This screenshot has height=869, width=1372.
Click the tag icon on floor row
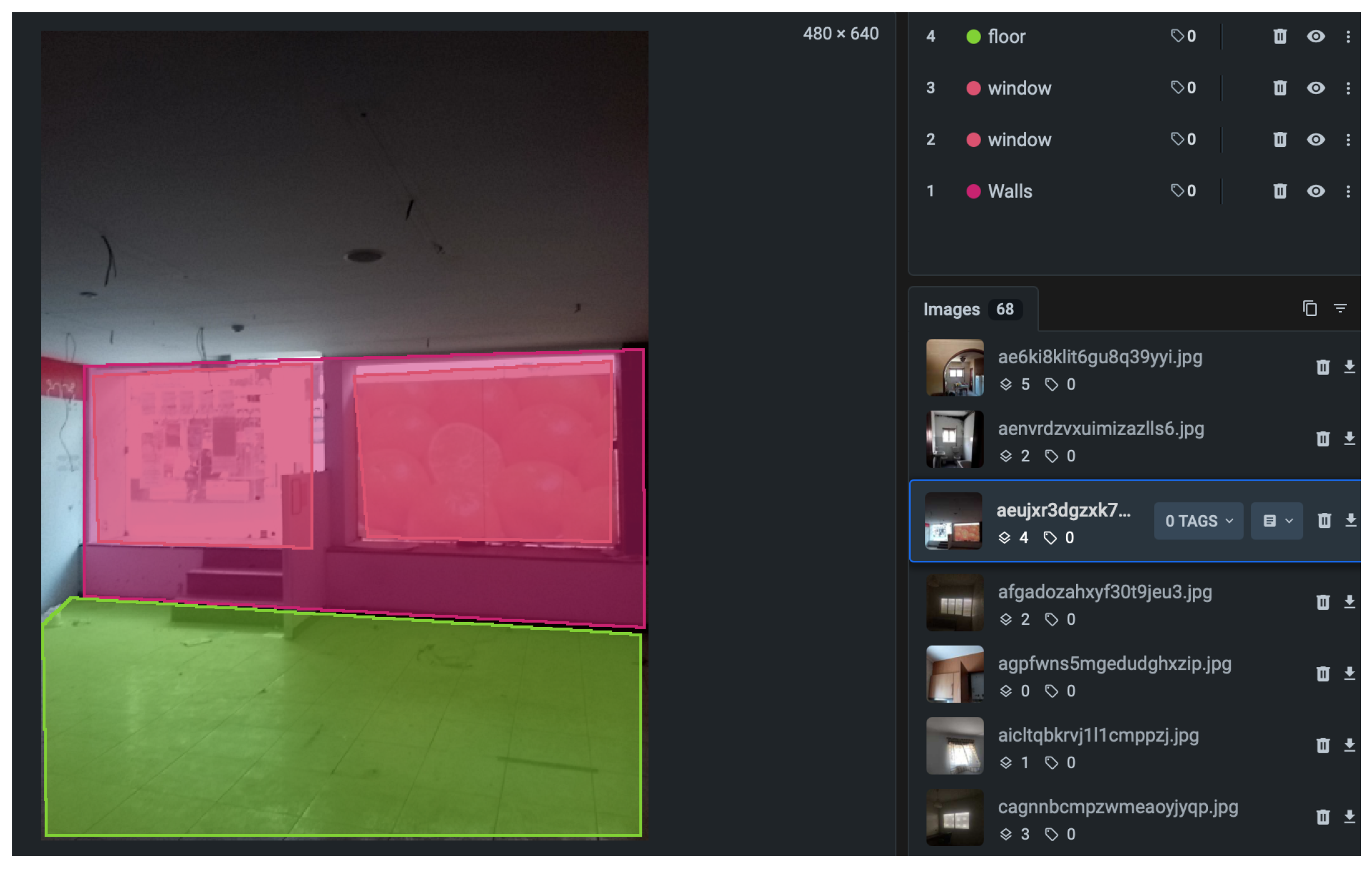1177,37
